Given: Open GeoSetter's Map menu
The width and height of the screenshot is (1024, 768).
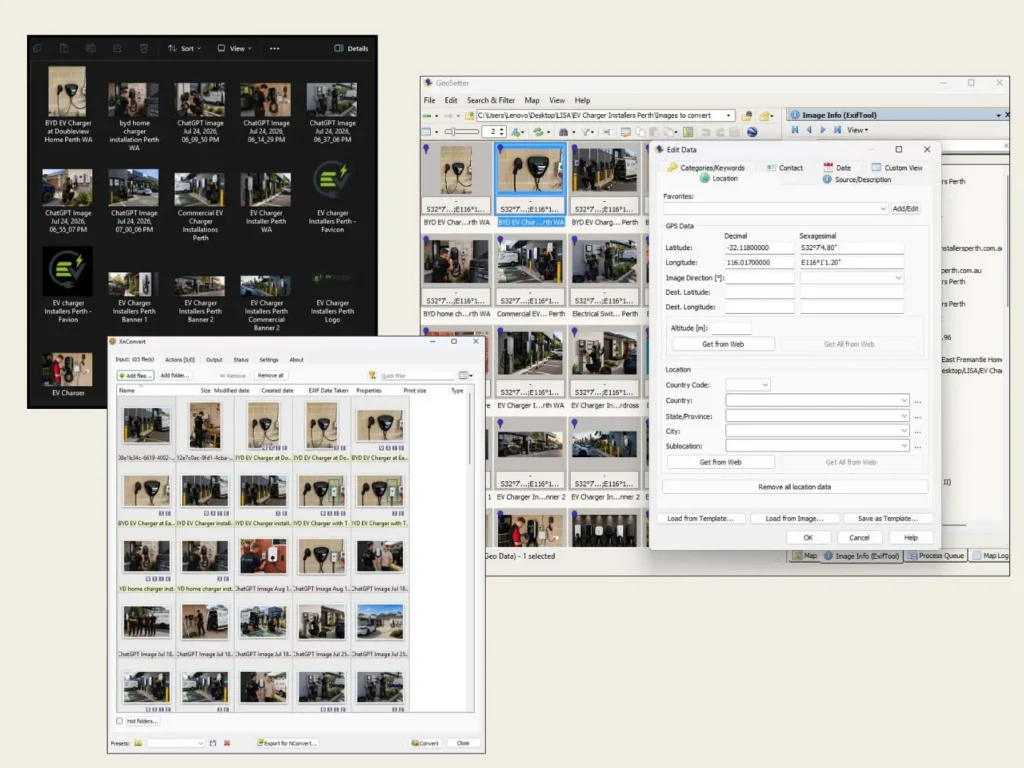Looking at the screenshot, I should pyautogui.click(x=532, y=100).
